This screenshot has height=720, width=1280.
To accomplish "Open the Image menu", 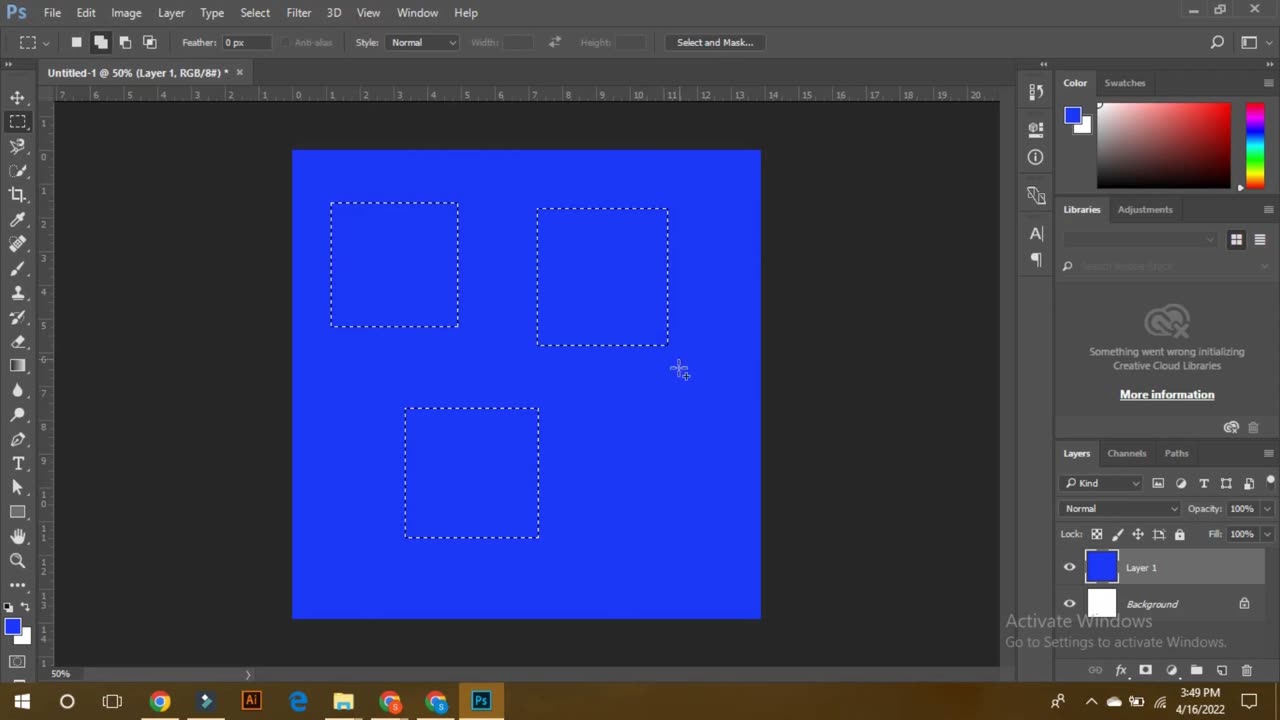I will click(x=126, y=12).
